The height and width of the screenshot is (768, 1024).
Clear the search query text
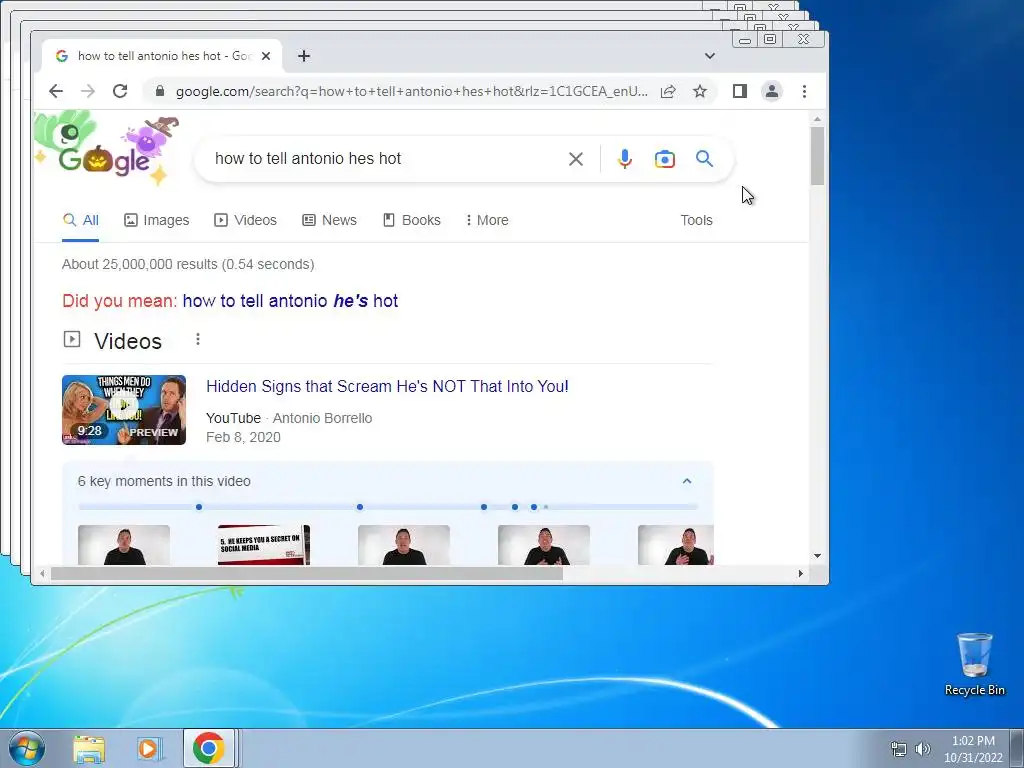575,159
